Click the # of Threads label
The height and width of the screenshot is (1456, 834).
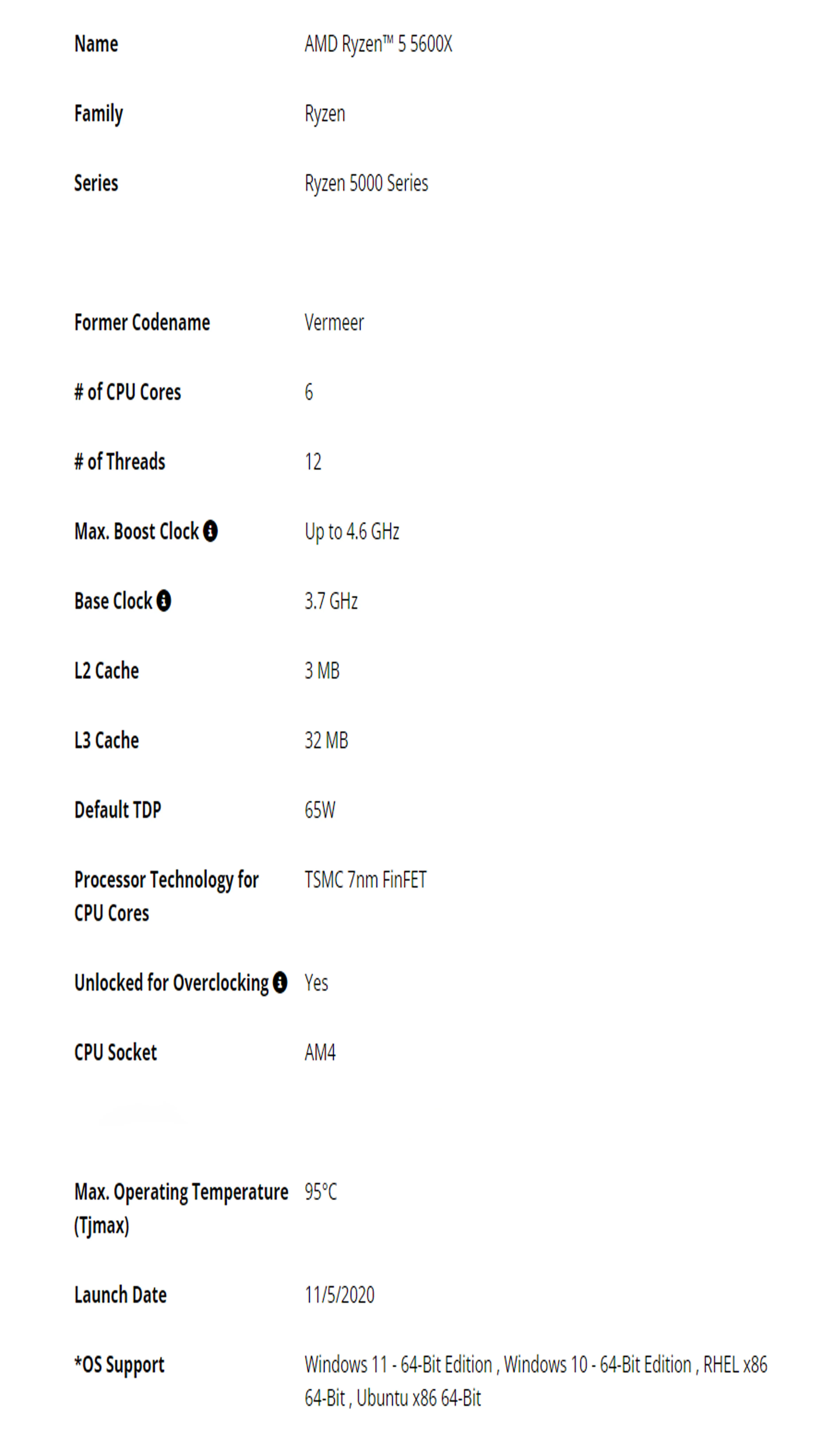point(120,462)
